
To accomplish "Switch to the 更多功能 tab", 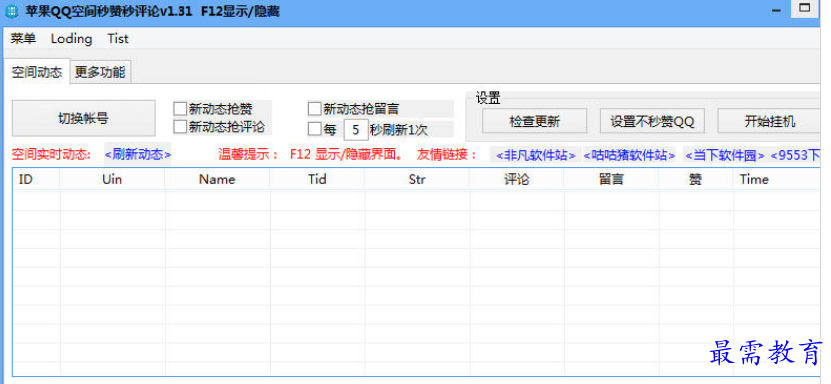I will (100, 72).
